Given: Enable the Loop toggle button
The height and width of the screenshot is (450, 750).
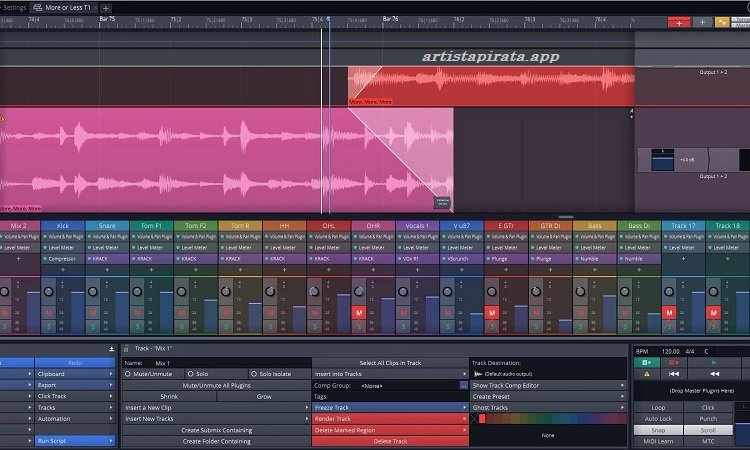Looking at the screenshot, I should (x=658, y=407).
